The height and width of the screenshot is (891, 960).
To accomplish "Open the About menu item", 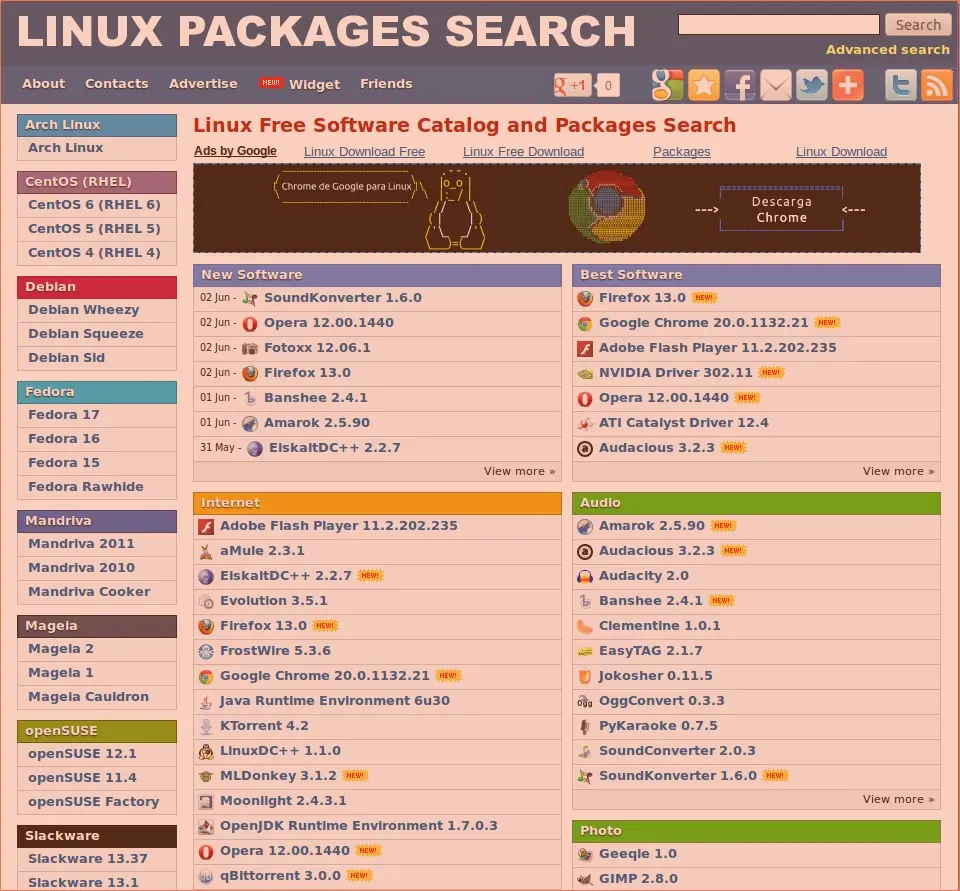I will click(43, 84).
